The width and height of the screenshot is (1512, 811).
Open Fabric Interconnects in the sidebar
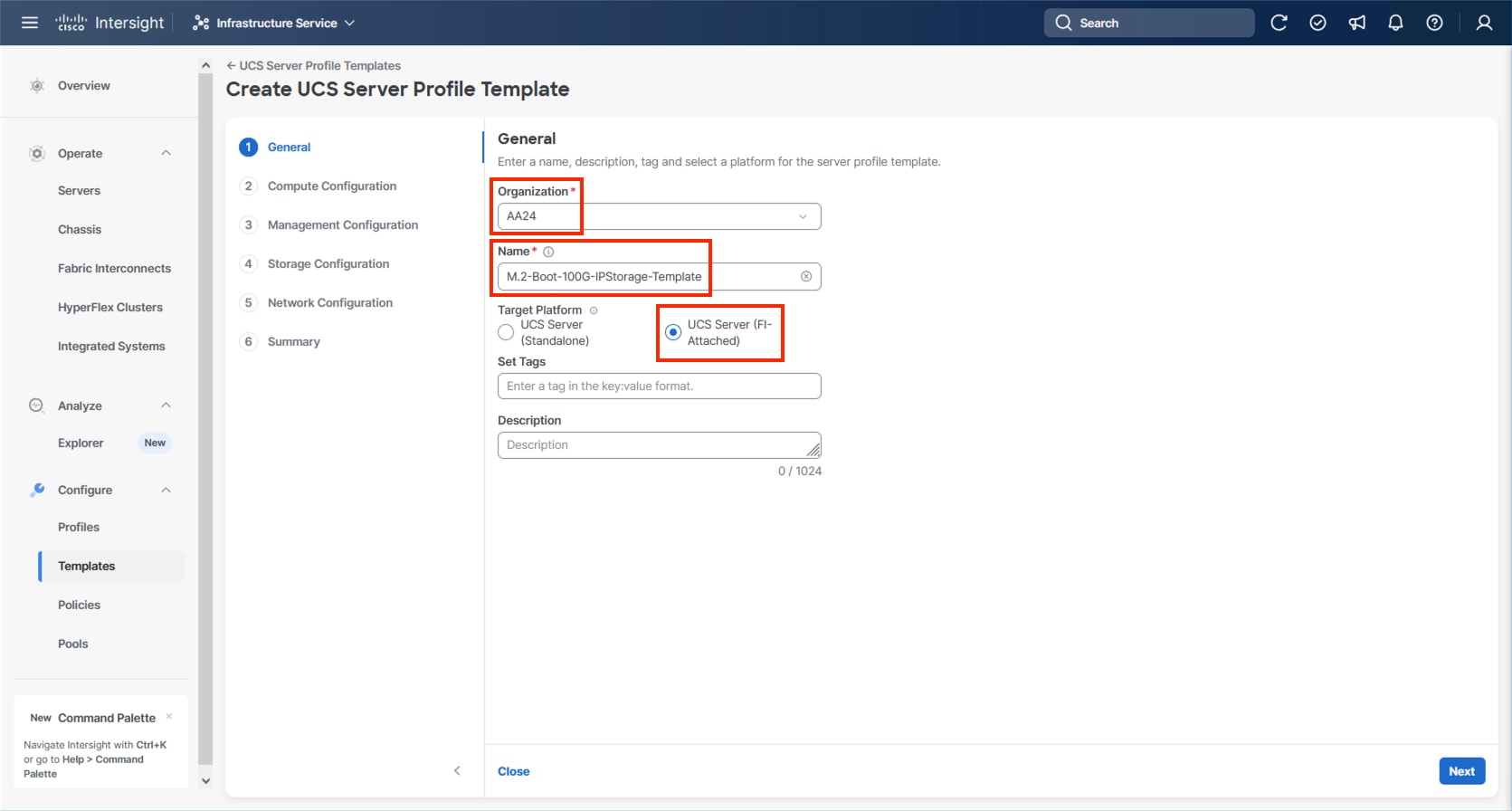point(114,269)
